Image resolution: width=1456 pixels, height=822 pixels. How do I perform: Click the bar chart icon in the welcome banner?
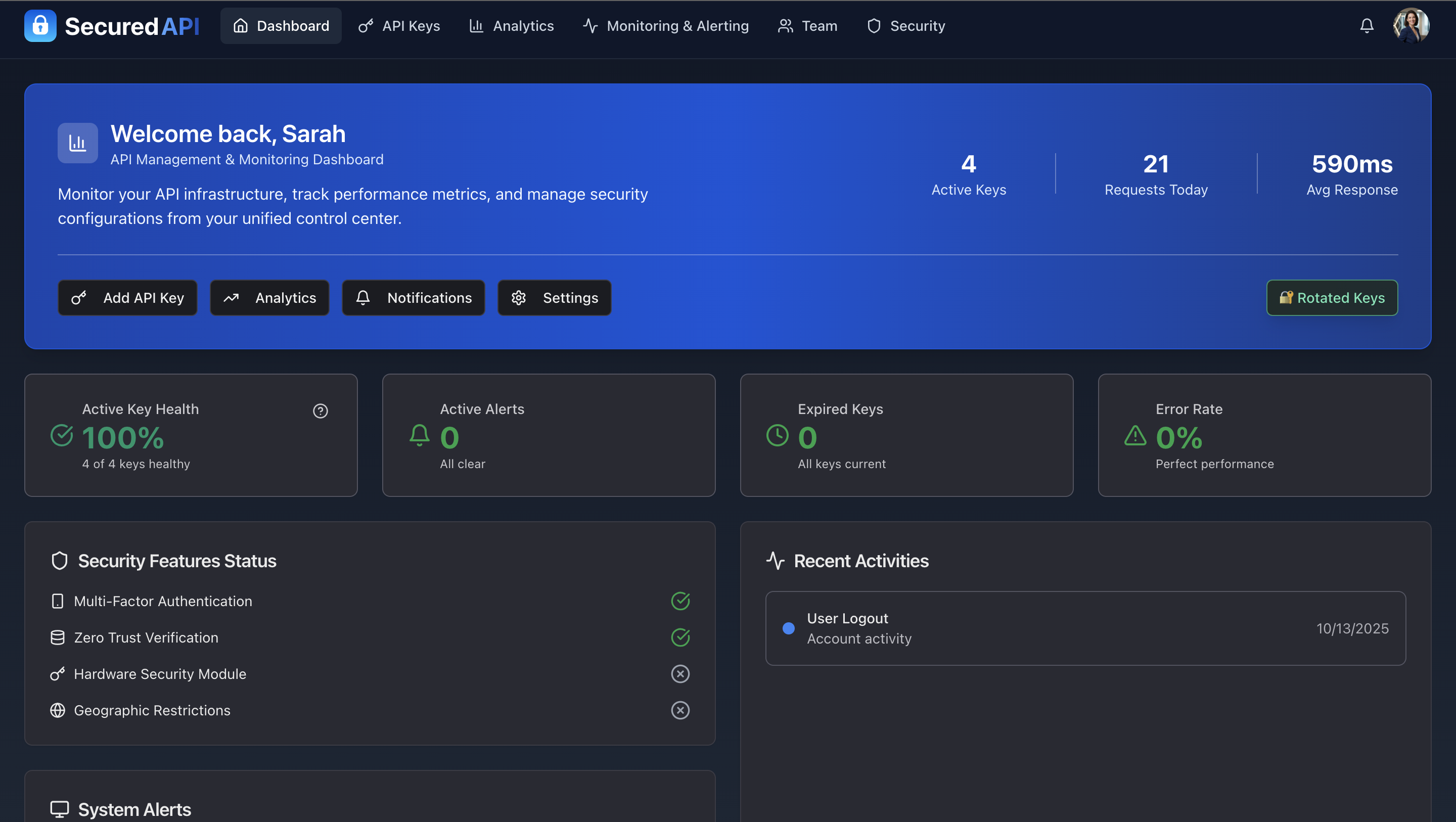(x=77, y=143)
